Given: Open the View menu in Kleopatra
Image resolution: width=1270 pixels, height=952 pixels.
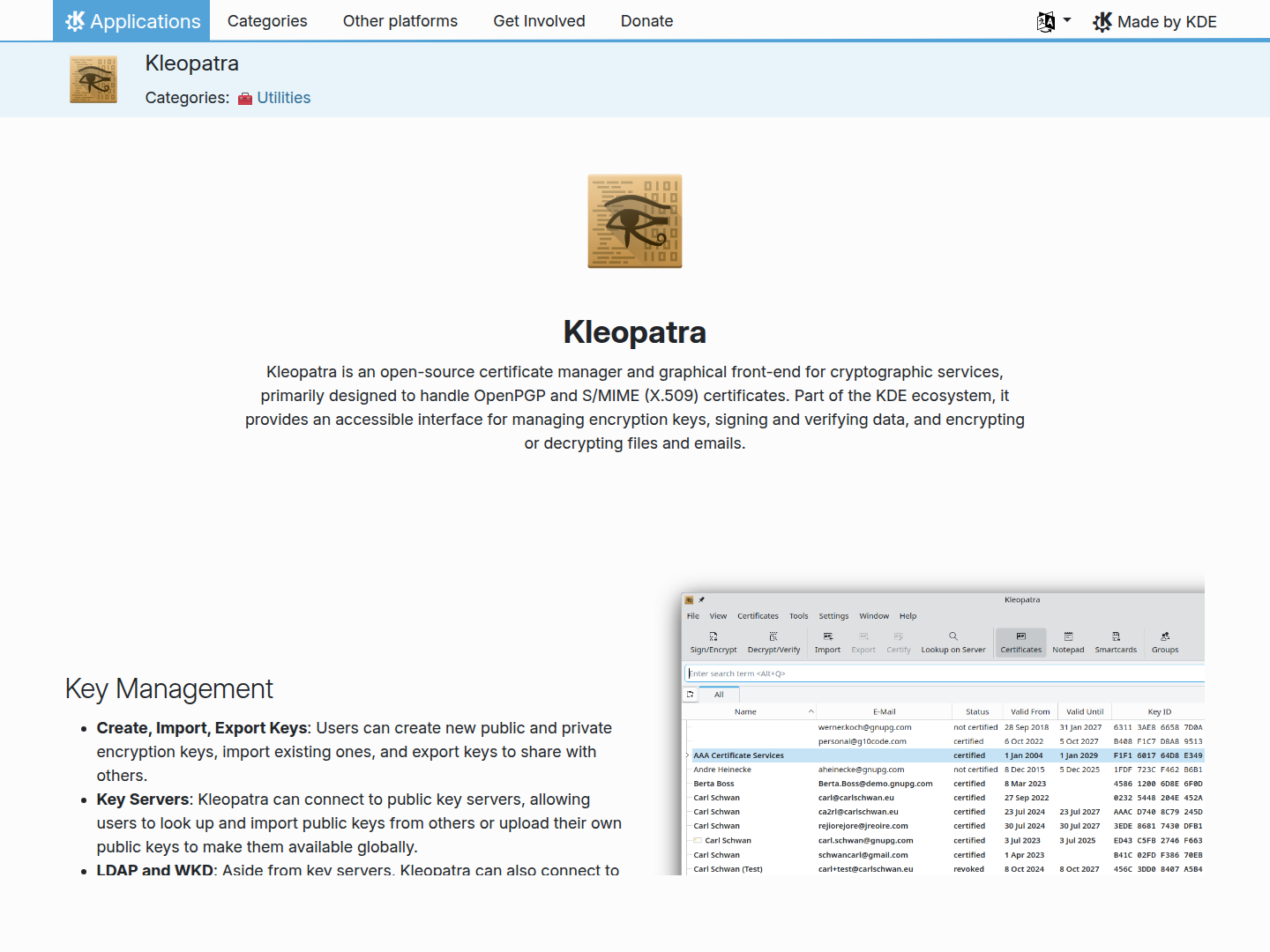Looking at the screenshot, I should 719,616.
